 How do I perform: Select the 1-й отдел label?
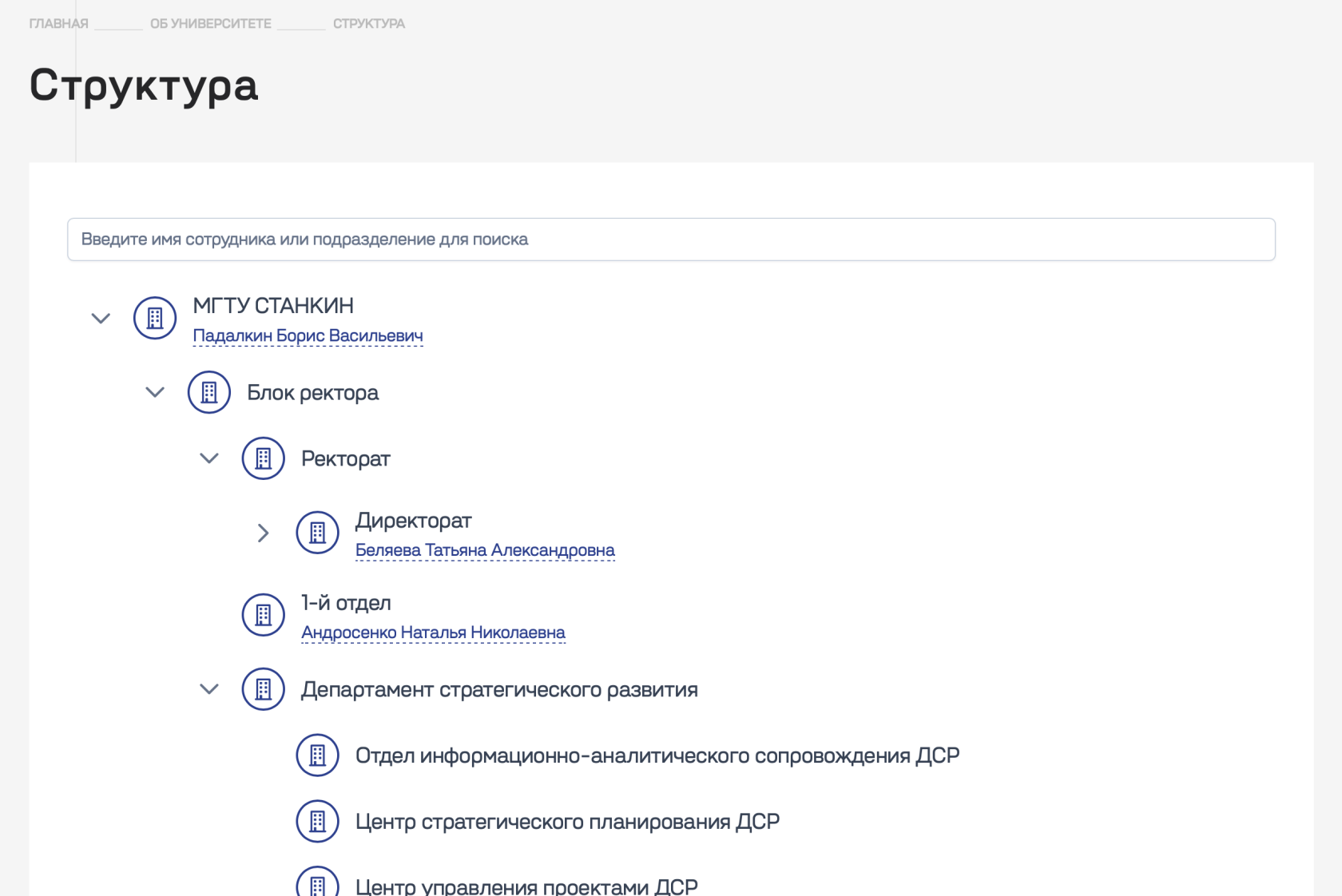pyautogui.click(x=346, y=603)
